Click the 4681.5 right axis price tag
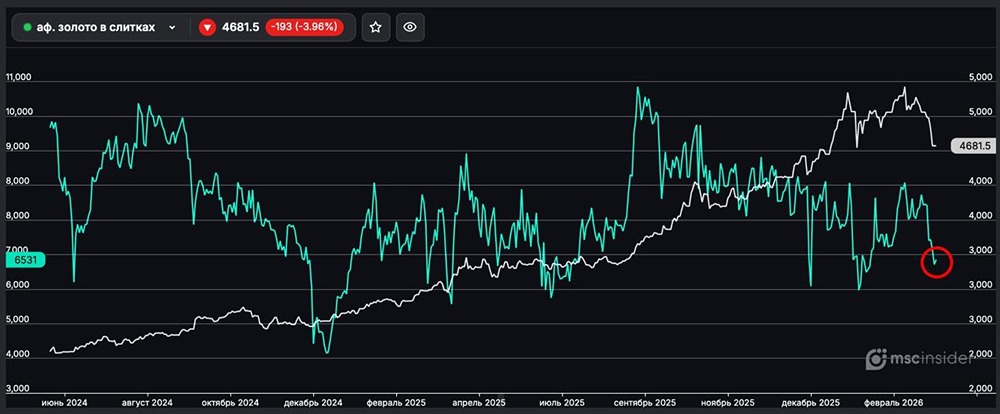The width and height of the screenshot is (1000, 414). tap(973, 145)
